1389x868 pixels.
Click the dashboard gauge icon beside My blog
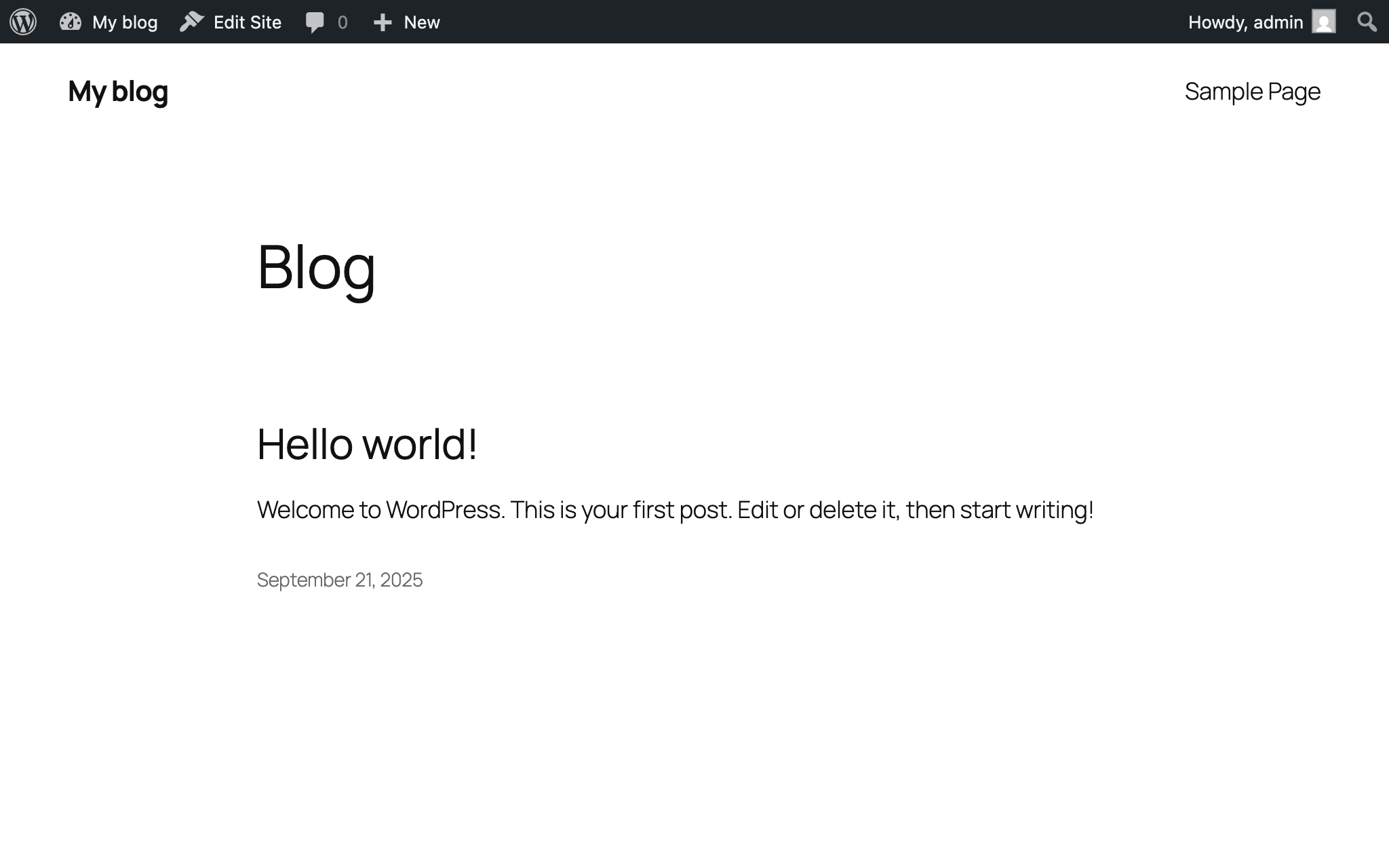(71, 22)
